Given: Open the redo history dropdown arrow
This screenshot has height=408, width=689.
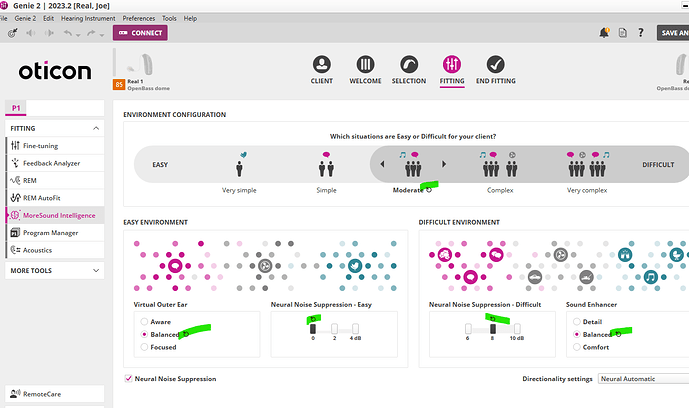Looking at the screenshot, I should tap(102, 35).
